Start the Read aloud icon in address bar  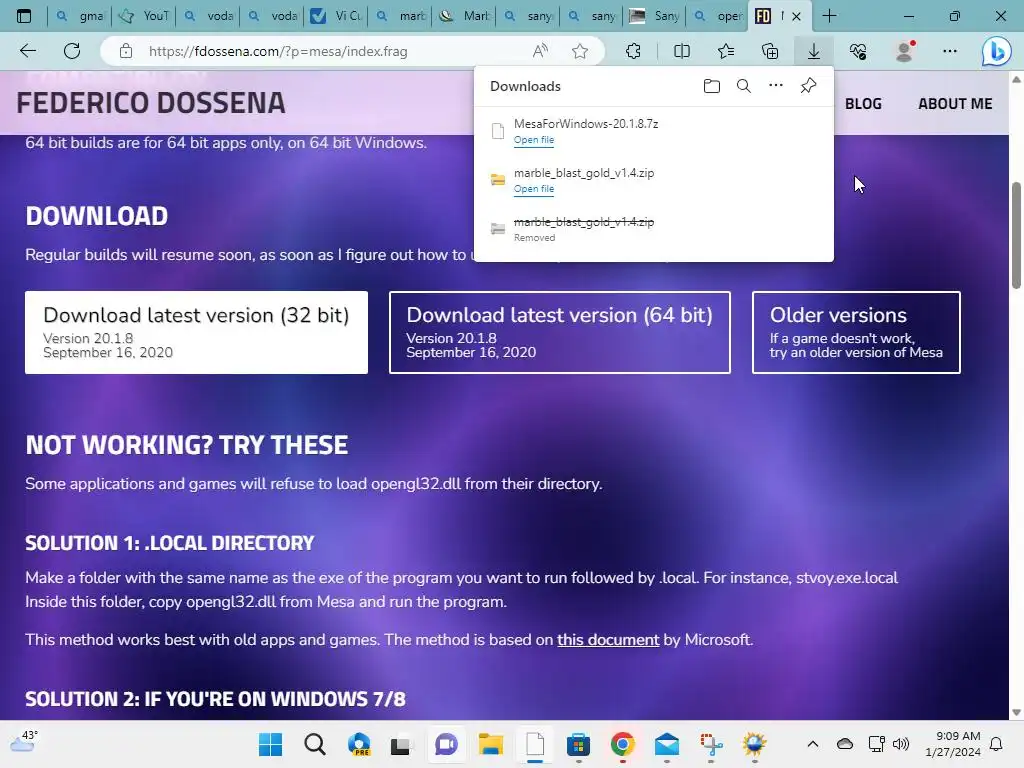[x=540, y=51]
